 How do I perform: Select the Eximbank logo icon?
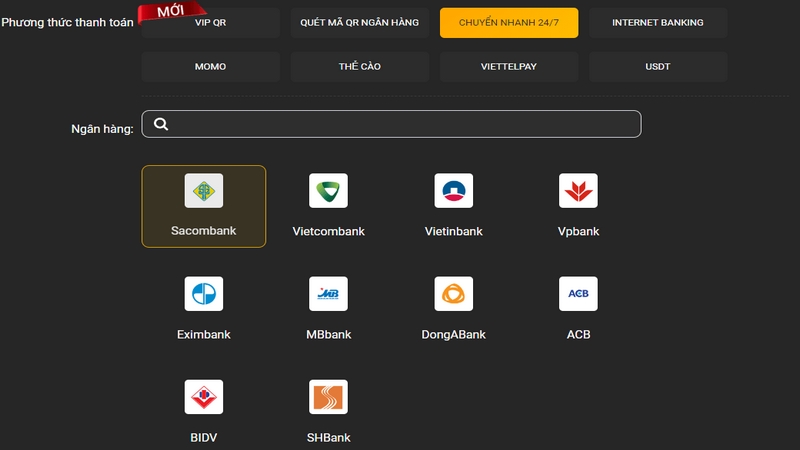click(x=204, y=294)
